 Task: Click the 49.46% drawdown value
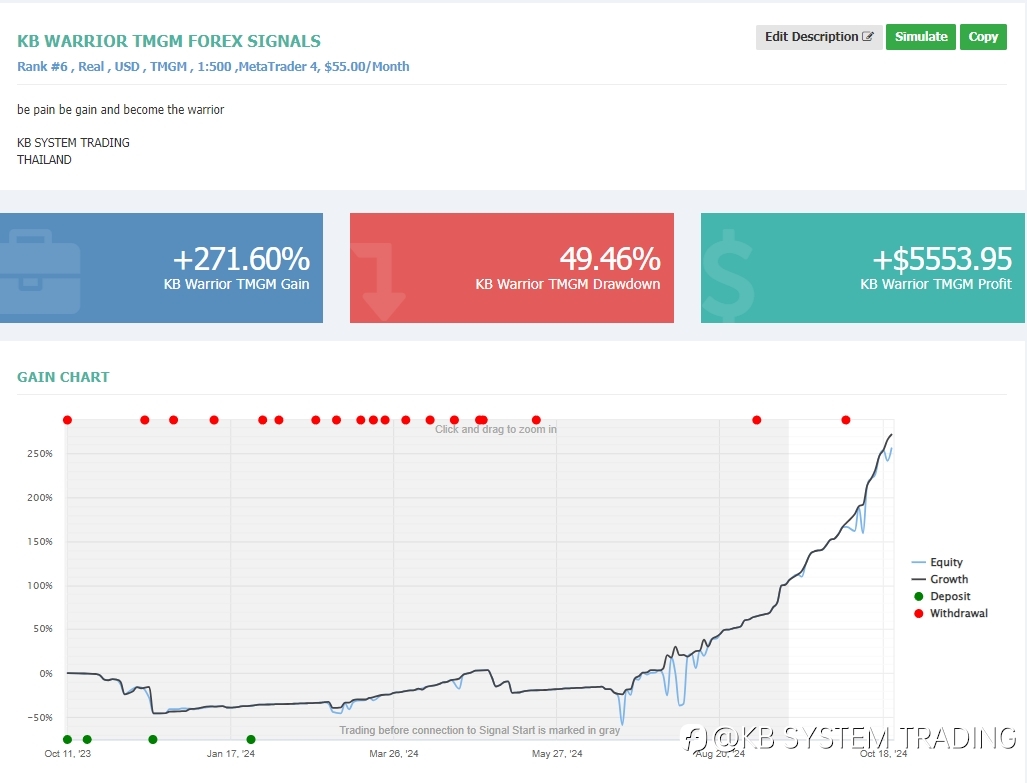pos(610,259)
